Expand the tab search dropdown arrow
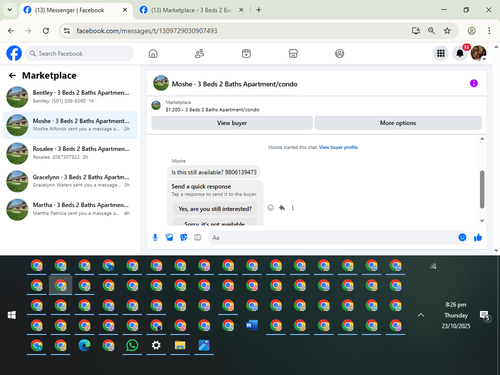This screenshot has width=500, height=375. 10,10
